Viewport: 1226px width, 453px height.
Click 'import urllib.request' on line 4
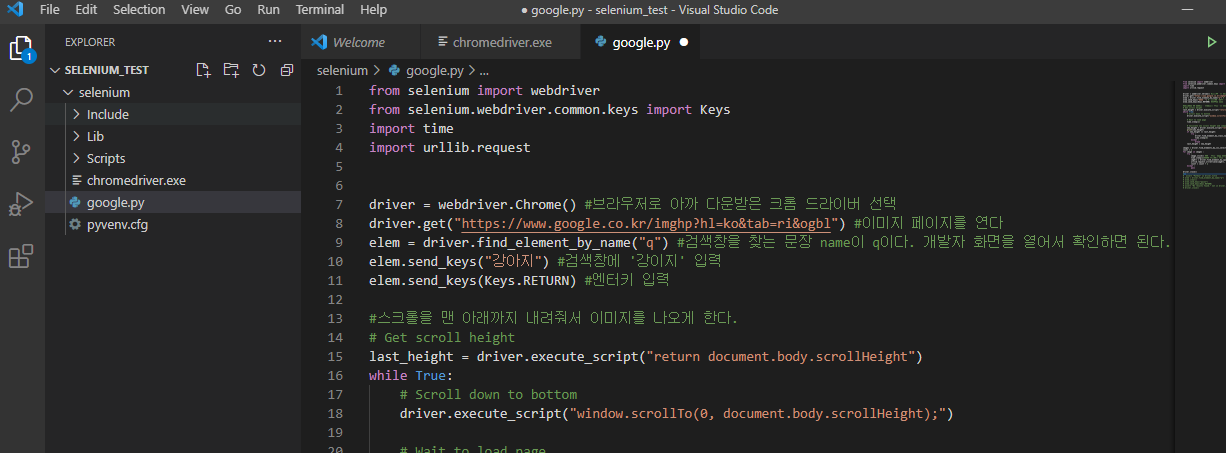pyautogui.click(x=450, y=147)
